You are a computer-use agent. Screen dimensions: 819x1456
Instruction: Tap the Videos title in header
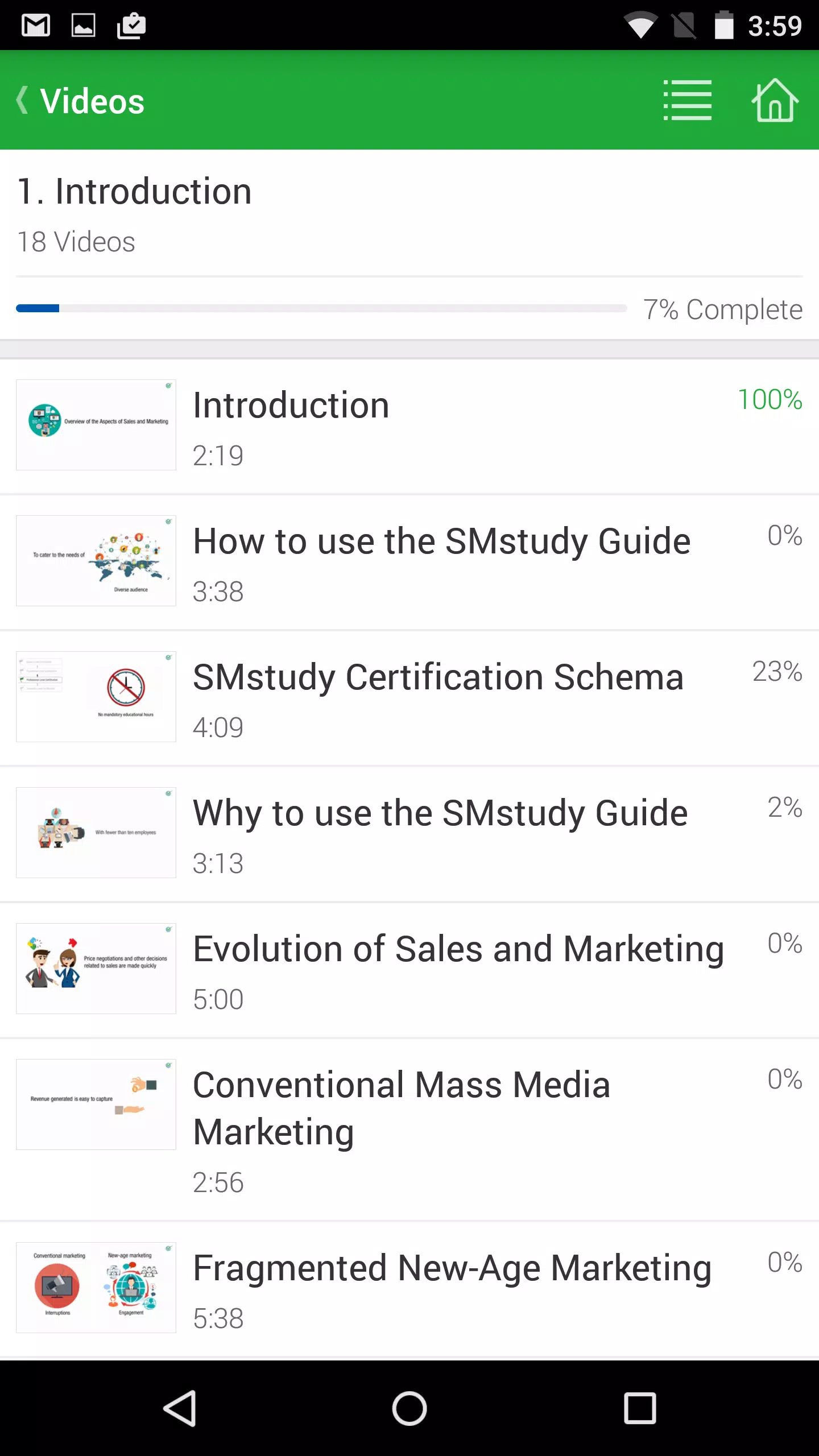tap(92, 101)
